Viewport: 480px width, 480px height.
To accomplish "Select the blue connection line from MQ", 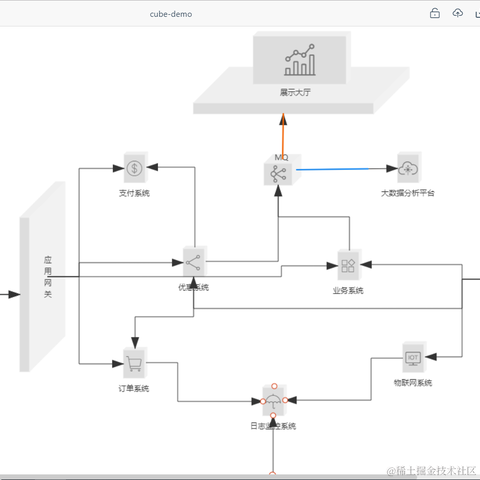I will click(332, 169).
